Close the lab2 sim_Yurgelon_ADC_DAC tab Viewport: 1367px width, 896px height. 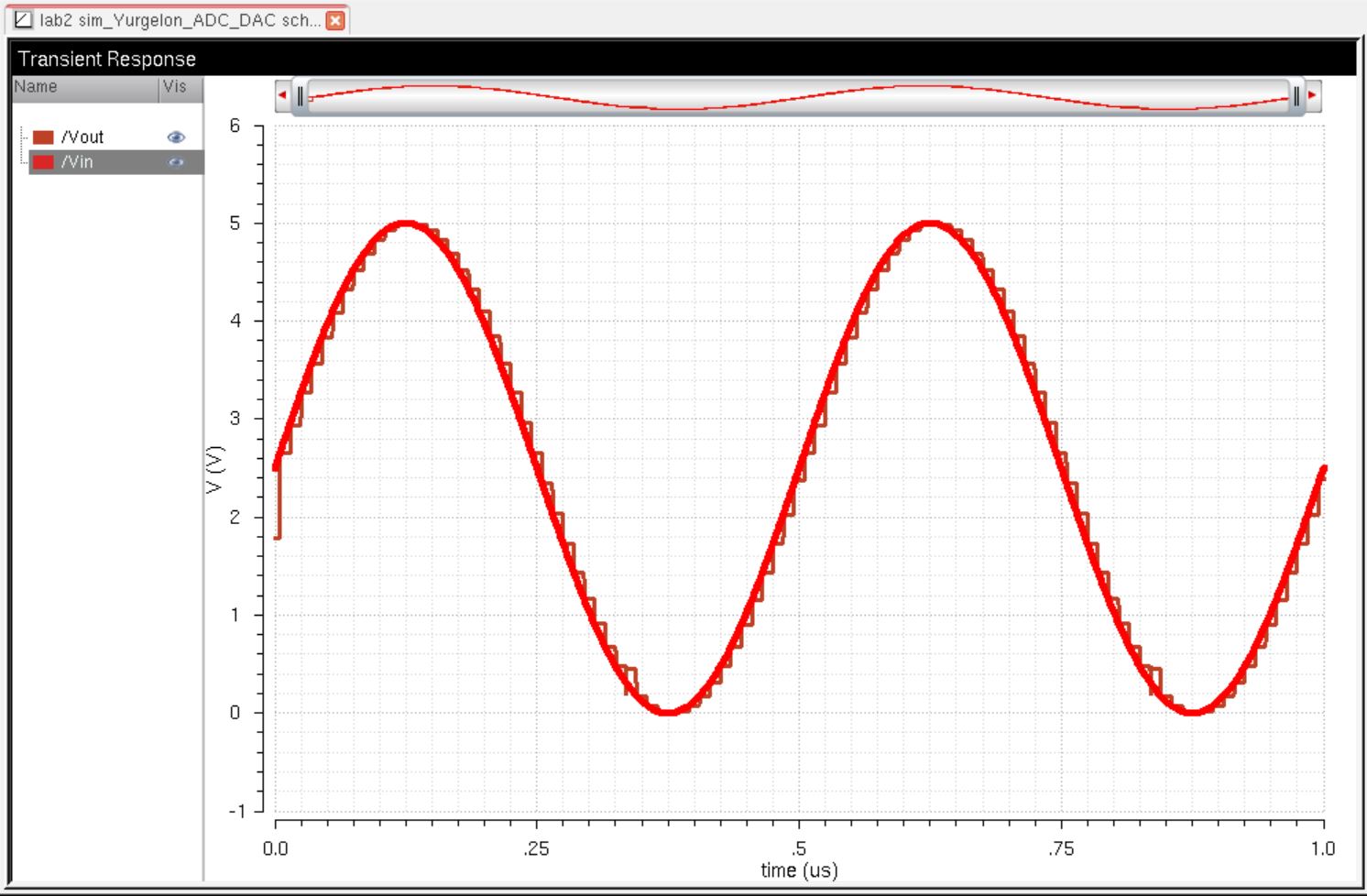coord(336,20)
